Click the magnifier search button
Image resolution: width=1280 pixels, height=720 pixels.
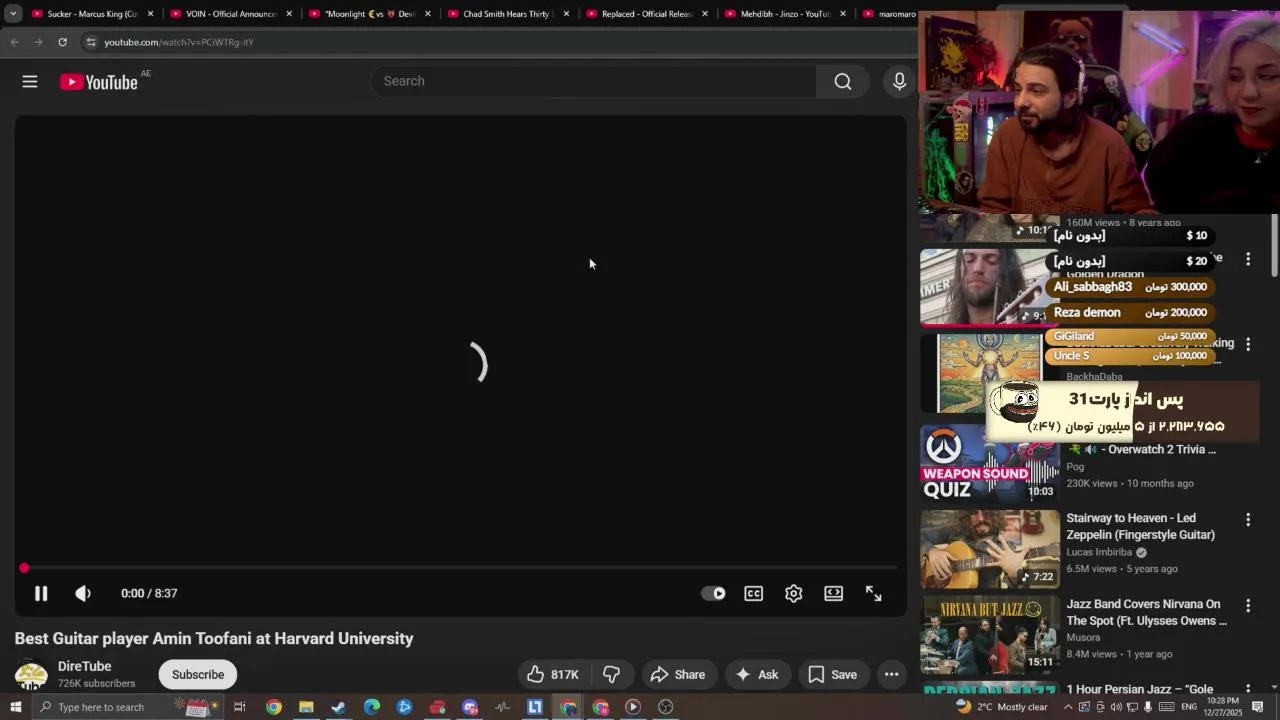point(843,81)
